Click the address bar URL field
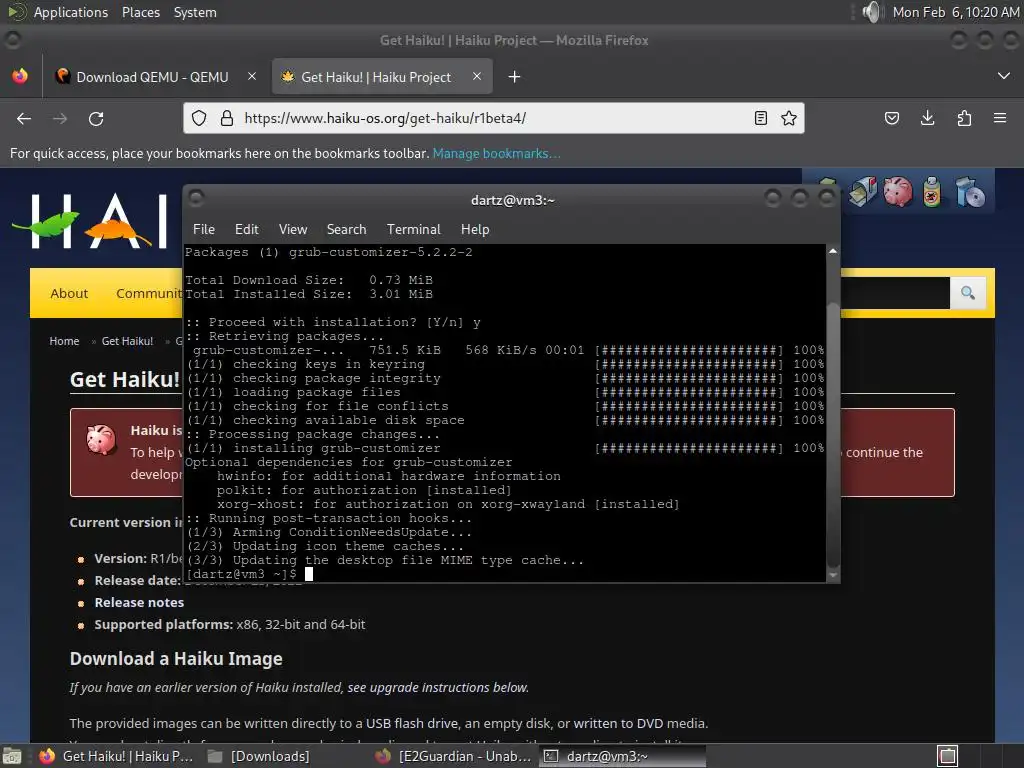The image size is (1024, 768). point(493,118)
